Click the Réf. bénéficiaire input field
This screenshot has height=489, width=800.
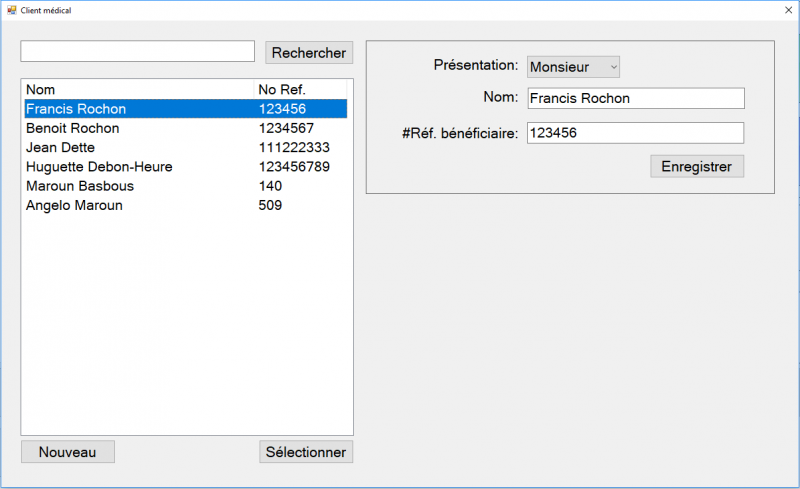[635, 132]
